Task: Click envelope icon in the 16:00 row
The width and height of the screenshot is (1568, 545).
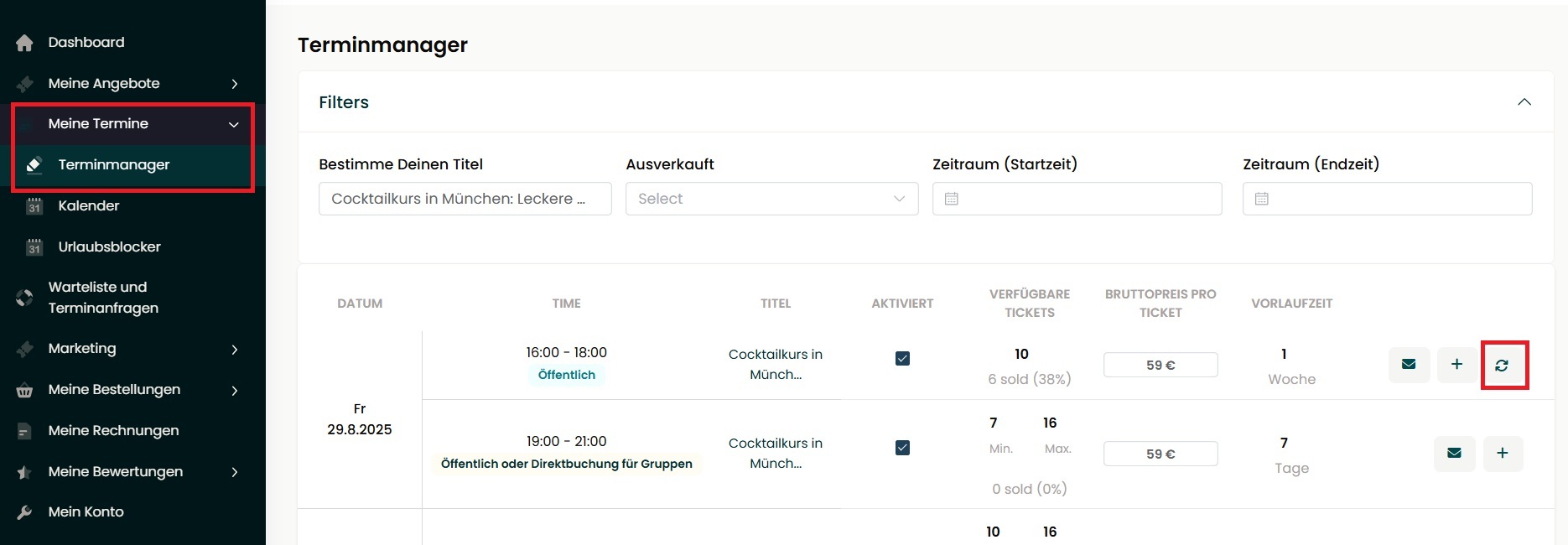Action: point(1409,365)
